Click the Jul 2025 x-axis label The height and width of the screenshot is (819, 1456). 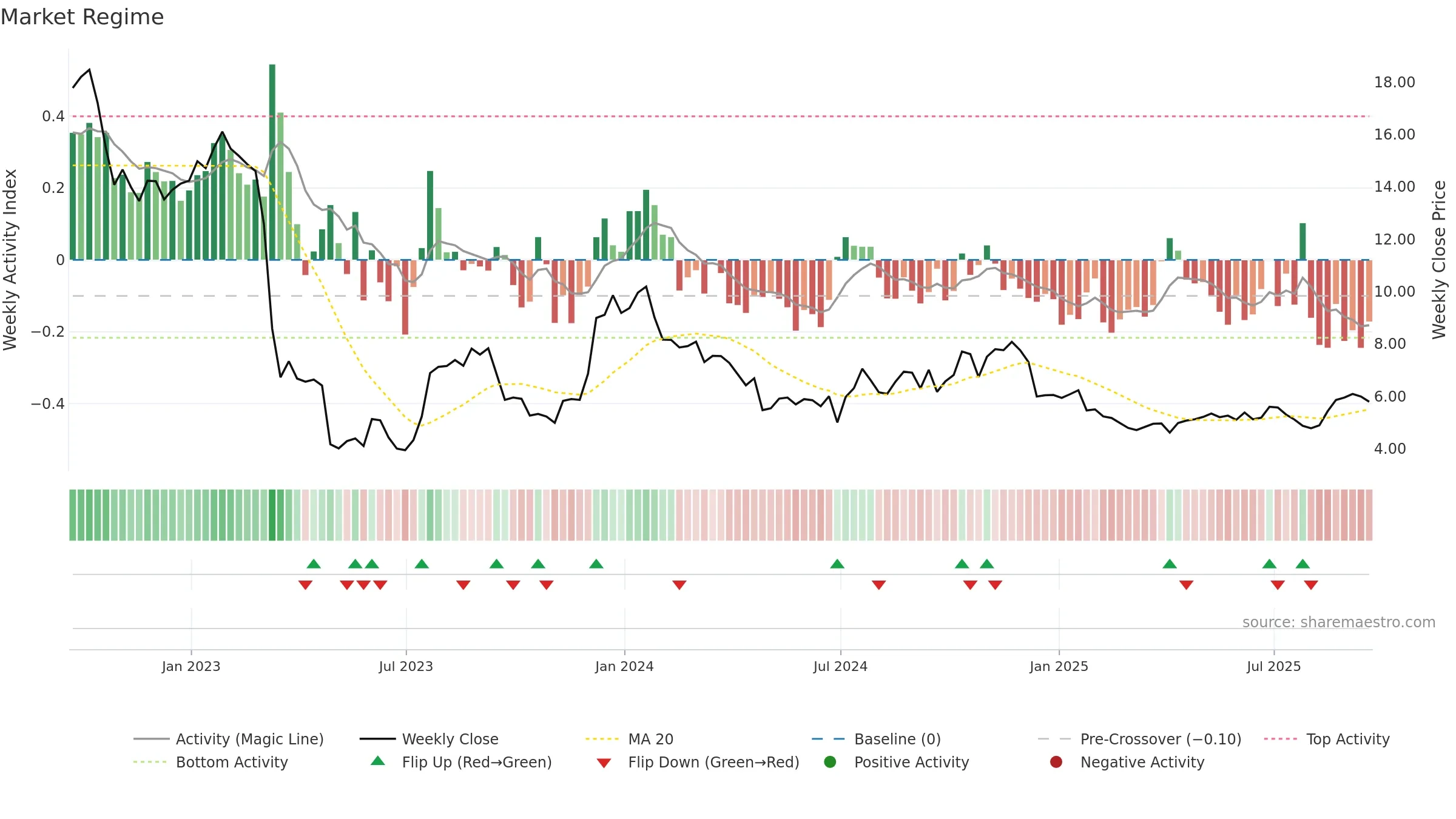pos(1274,667)
